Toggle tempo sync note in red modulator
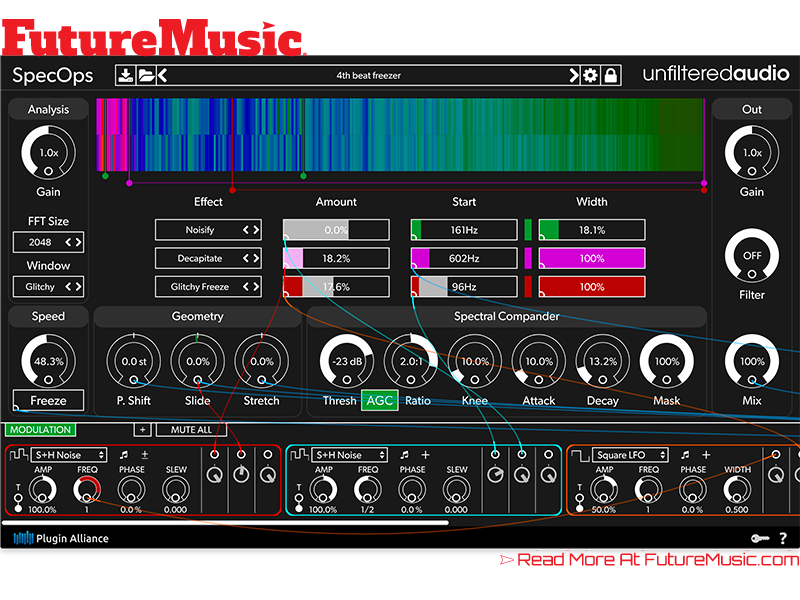Screen dimensions: 800x600 123,455
